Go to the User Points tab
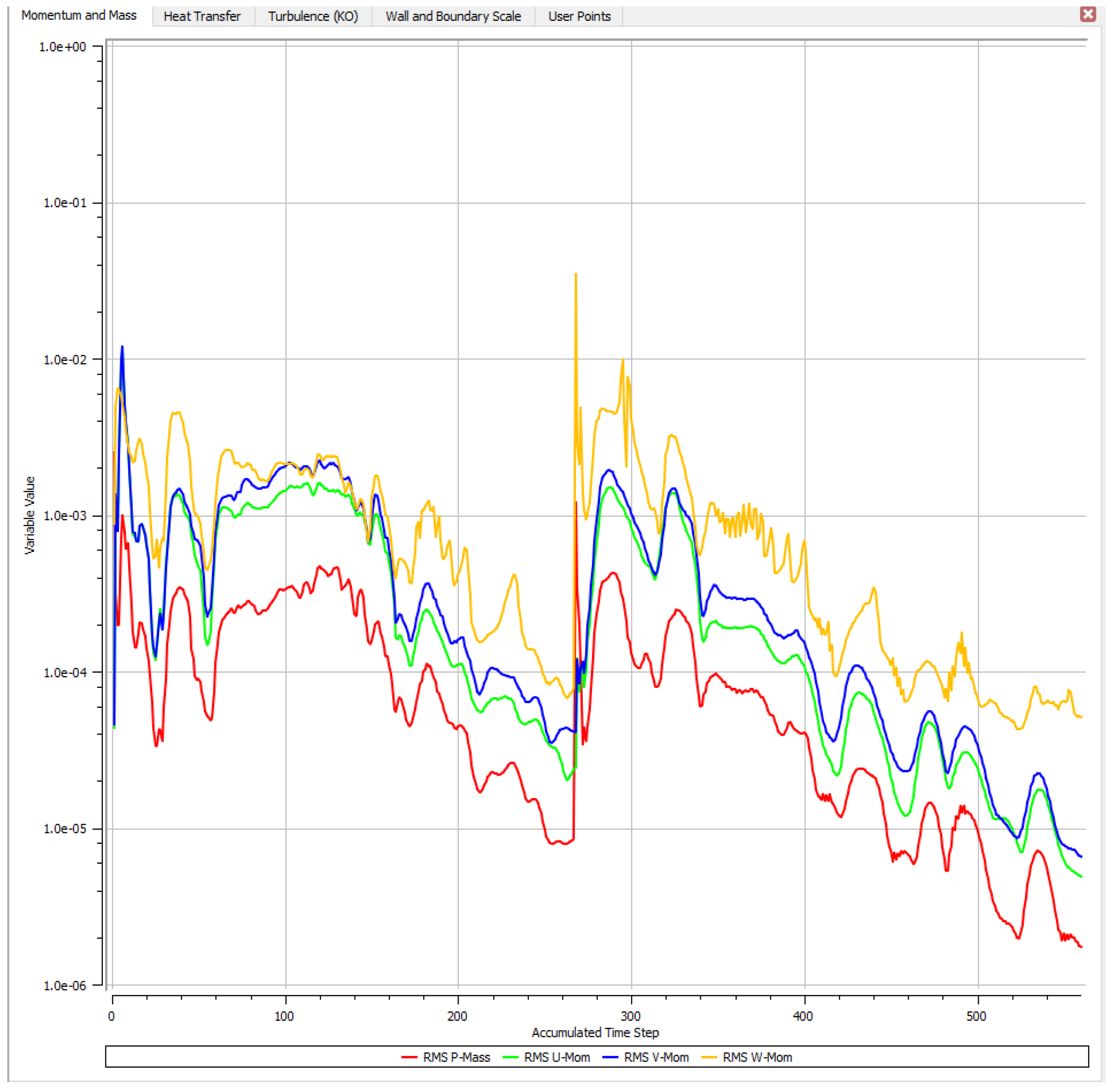 (x=579, y=16)
